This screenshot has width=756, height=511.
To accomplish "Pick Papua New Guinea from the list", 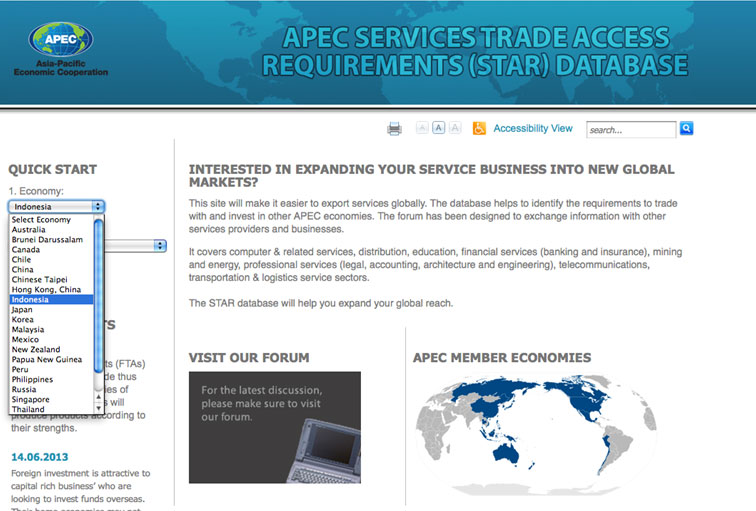I will click(x=52, y=359).
